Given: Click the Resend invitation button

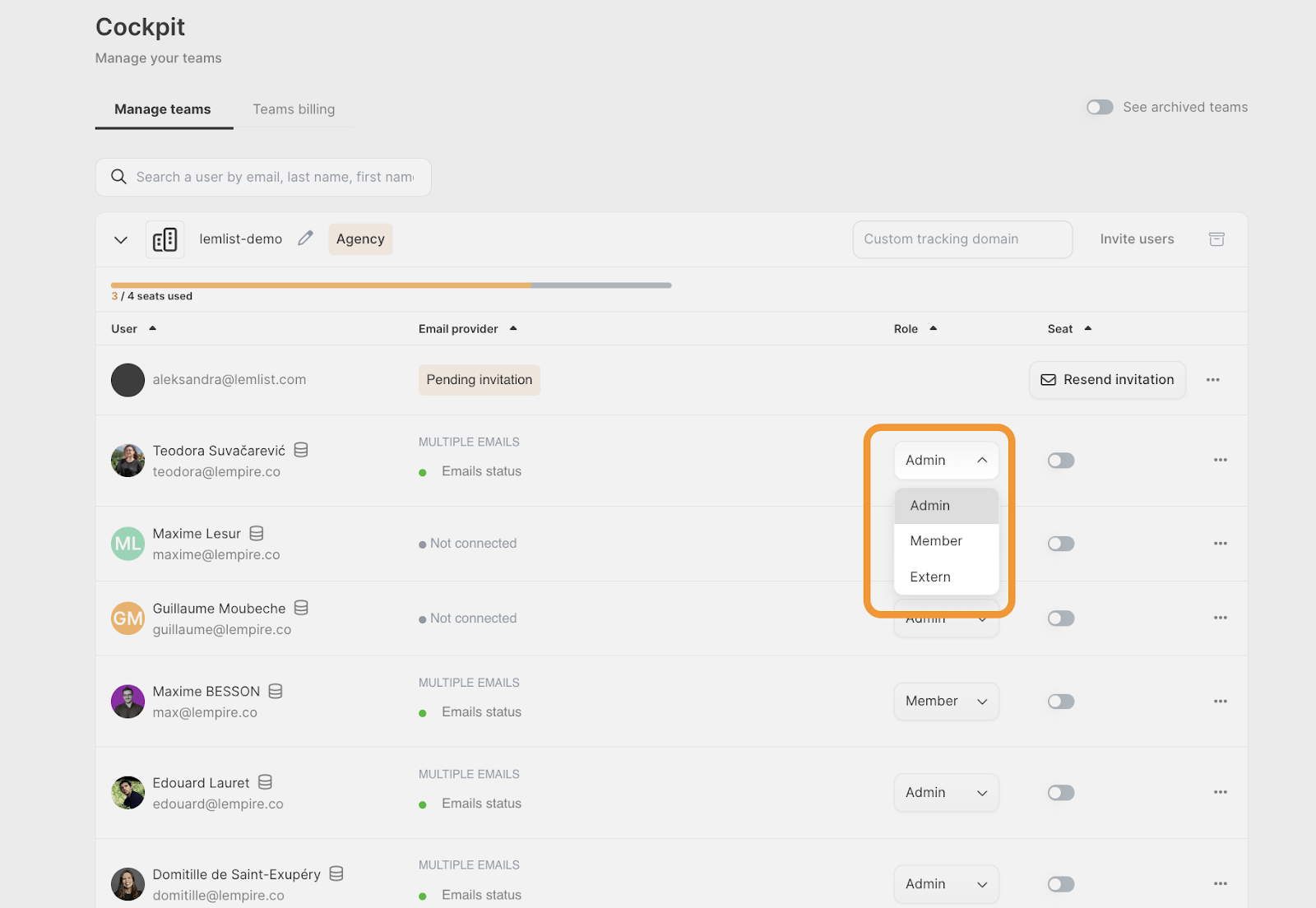Looking at the screenshot, I should coord(1107,380).
